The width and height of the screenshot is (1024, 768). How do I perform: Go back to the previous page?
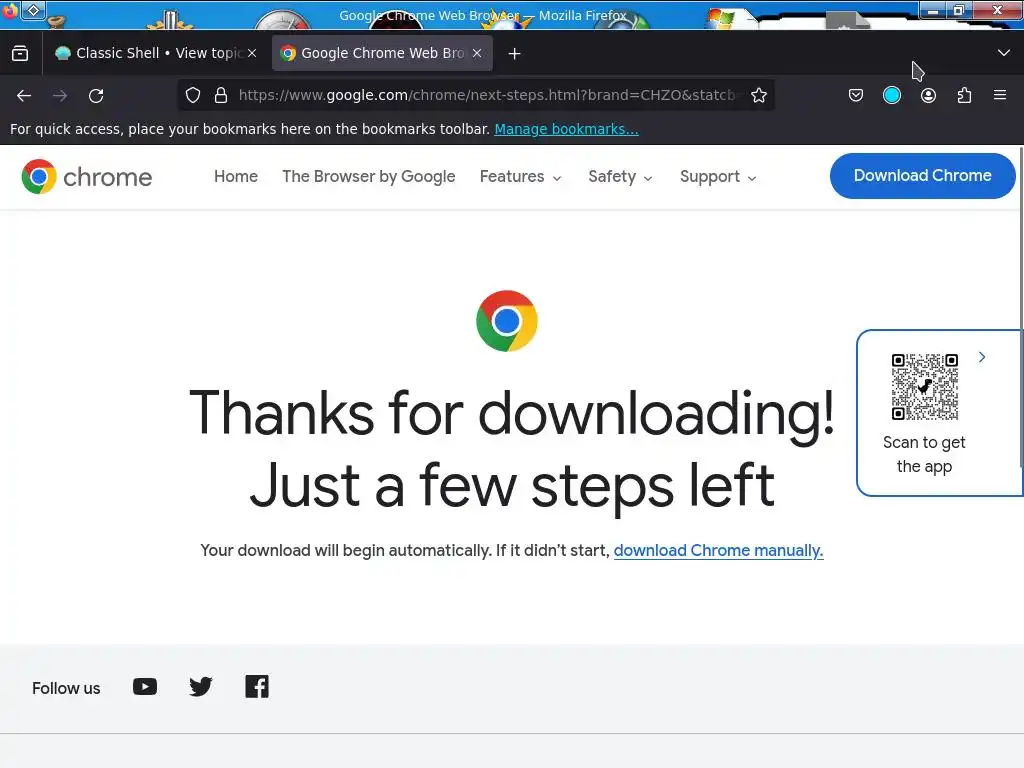[24, 95]
